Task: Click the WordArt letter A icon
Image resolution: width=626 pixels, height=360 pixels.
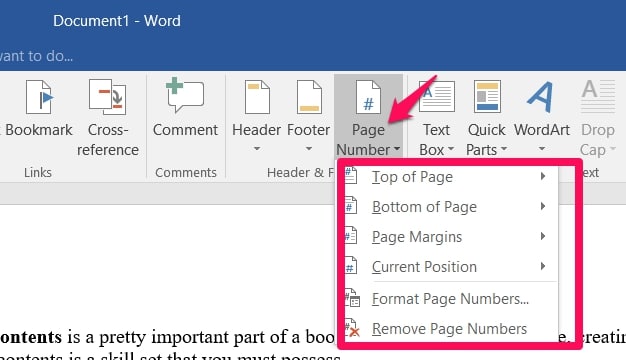Action: (x=541, y=97)
